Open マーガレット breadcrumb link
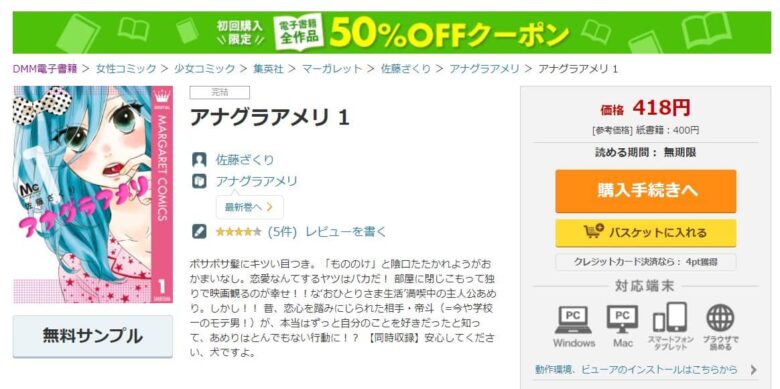The width and height of the screenshot is (780, 389). pos(332,69)
